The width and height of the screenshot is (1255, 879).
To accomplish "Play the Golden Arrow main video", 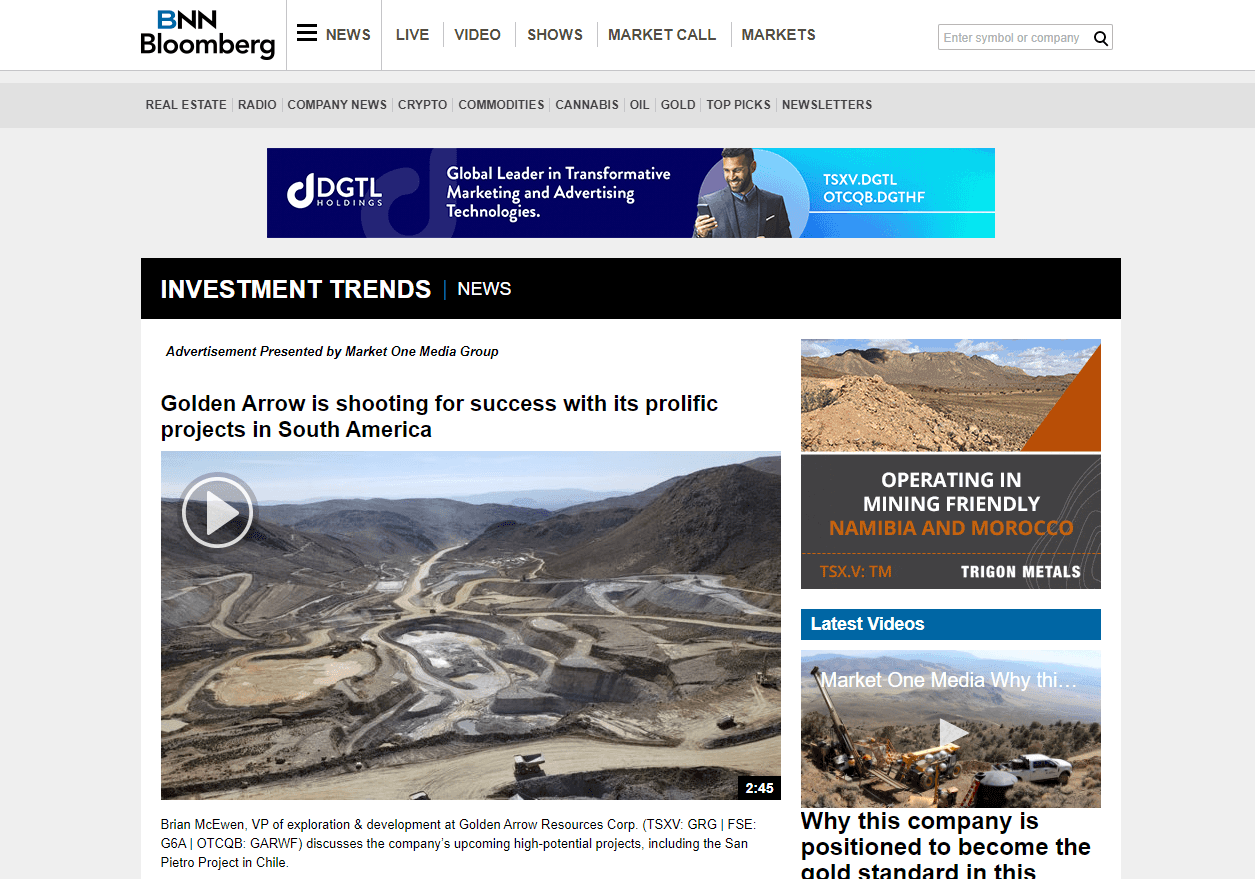I will 218,512.
